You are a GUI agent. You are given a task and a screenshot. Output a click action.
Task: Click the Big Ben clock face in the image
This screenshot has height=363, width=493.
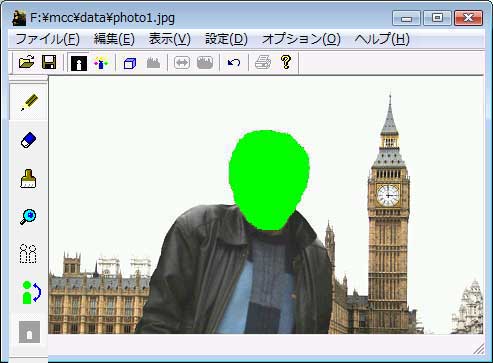pyautogui.click(x=388, y=195)
